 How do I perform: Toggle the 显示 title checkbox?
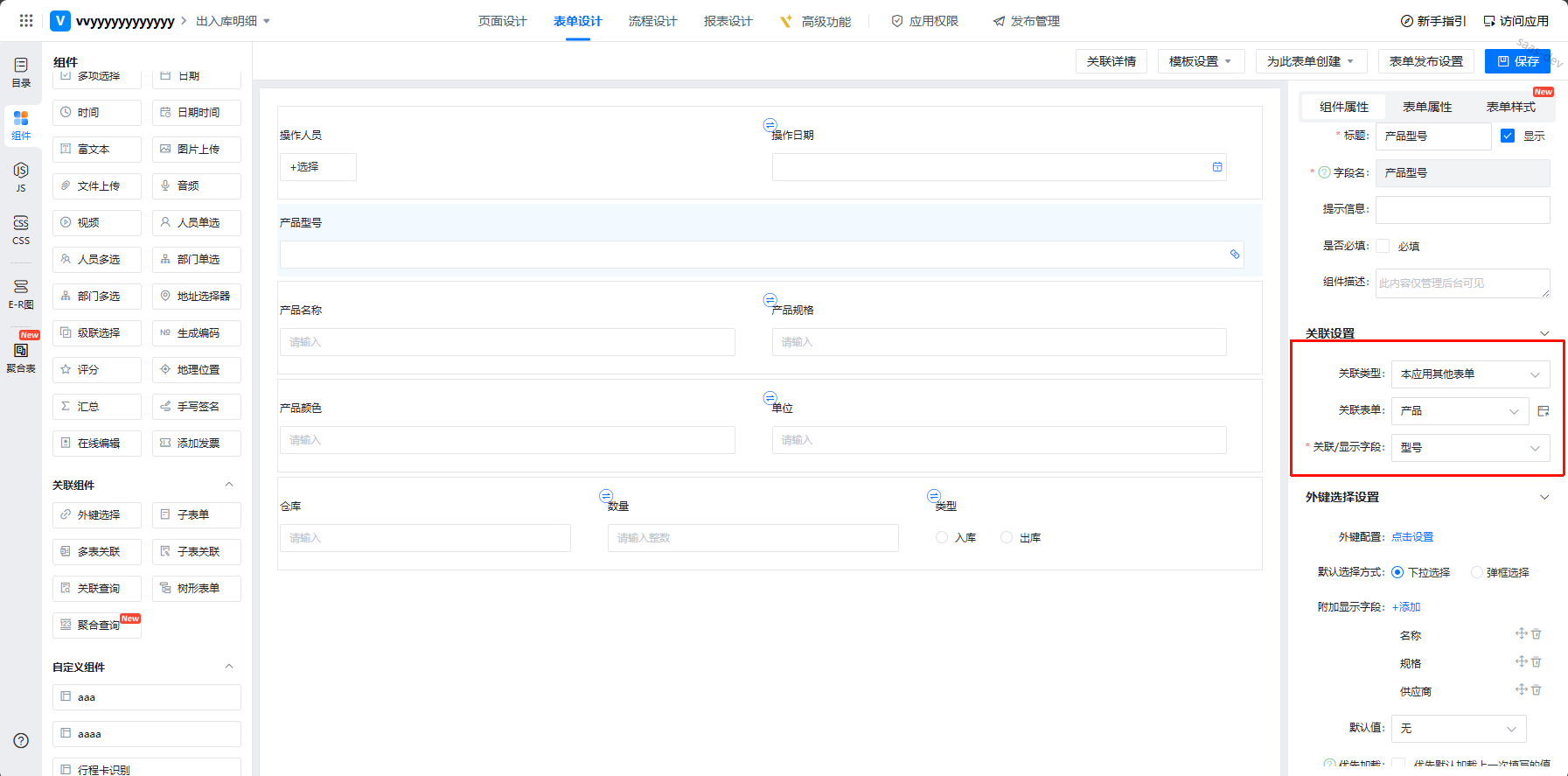coord(1508,136)
